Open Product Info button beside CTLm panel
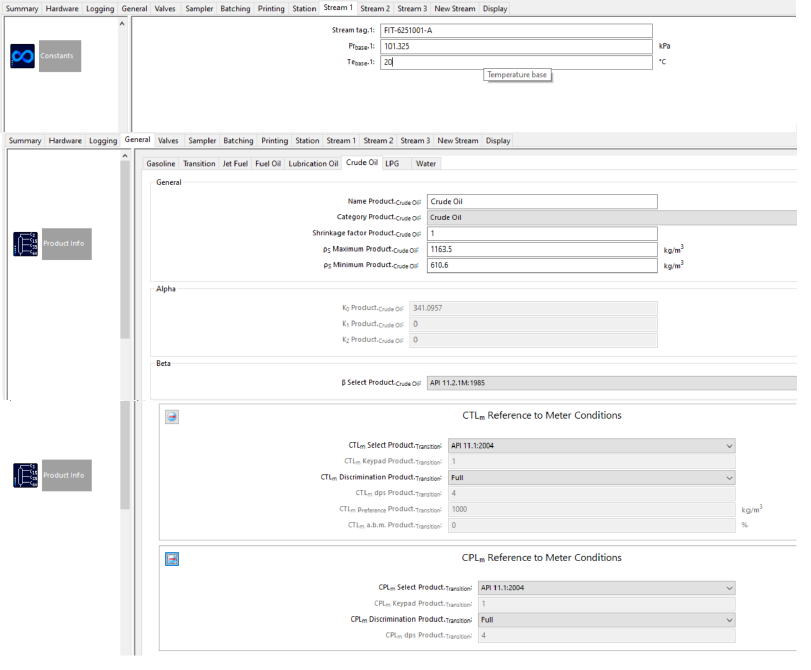811x670 pixels. tap(67, 475)
